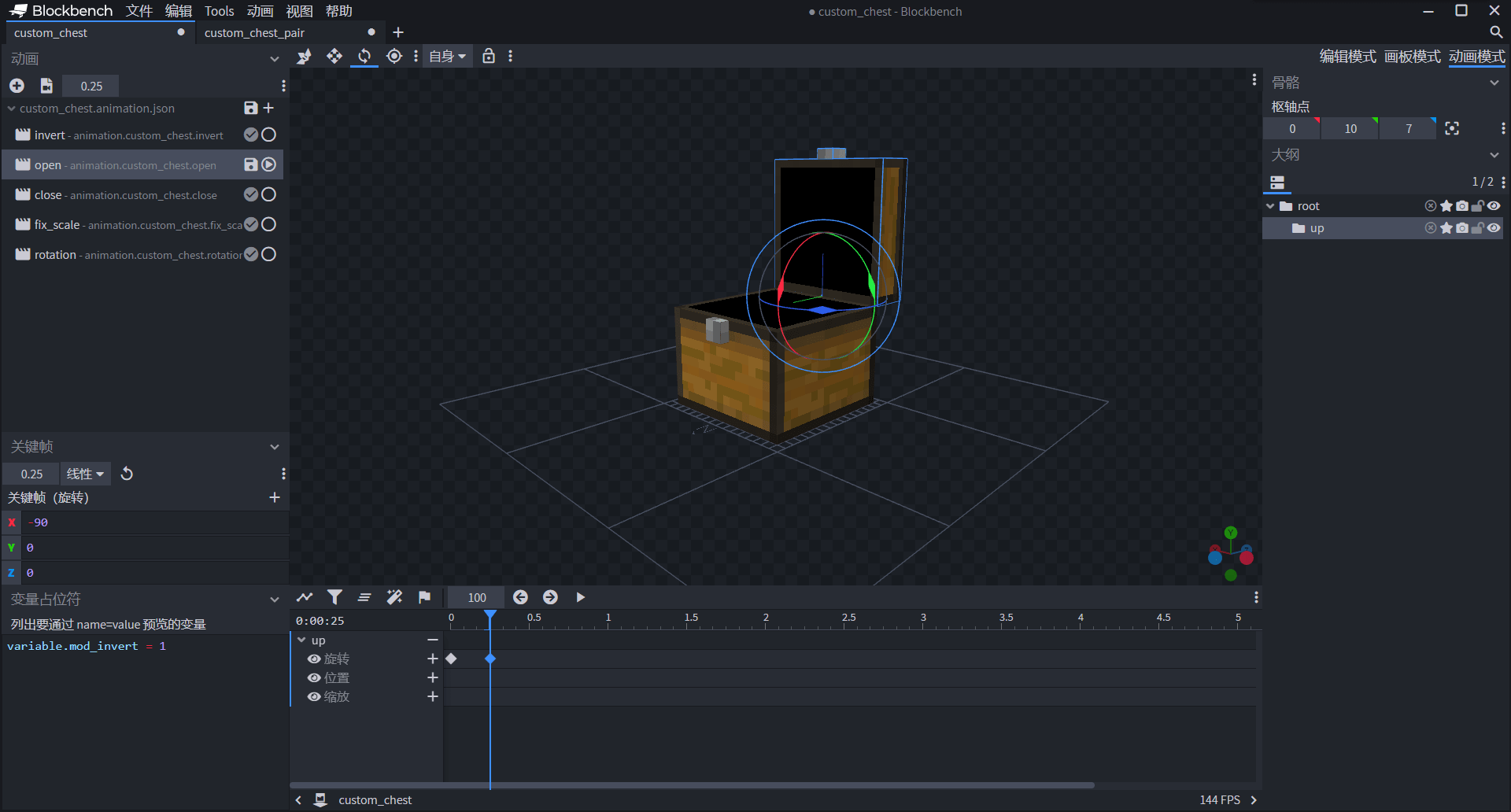Play the animation in timeline
This screenshot has width=1511, height=812.
click(x=580, y=597)
